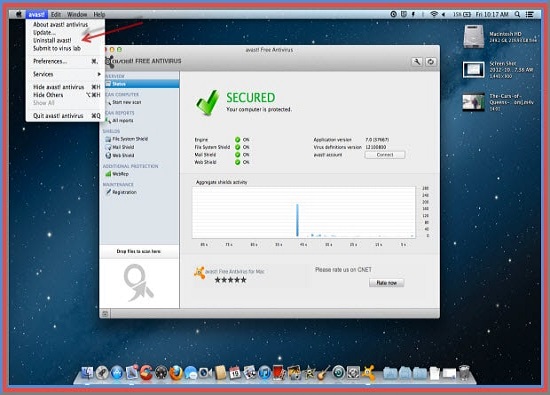This screenshot has height=395, width=550.
Task: Open Web Shield in sidebar
Action: point(123,155)
